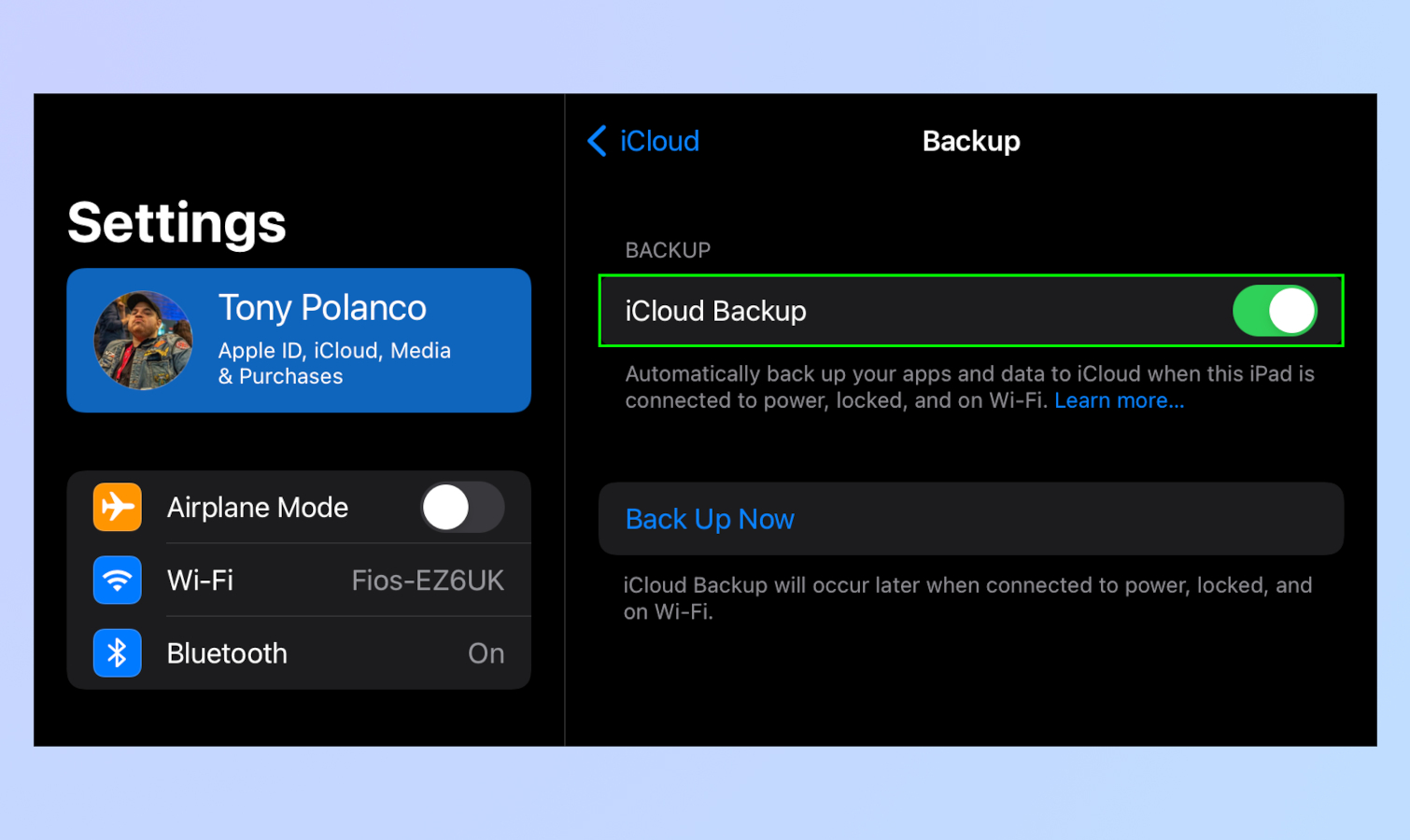Click the Settings heading

[x=176, y=223]
